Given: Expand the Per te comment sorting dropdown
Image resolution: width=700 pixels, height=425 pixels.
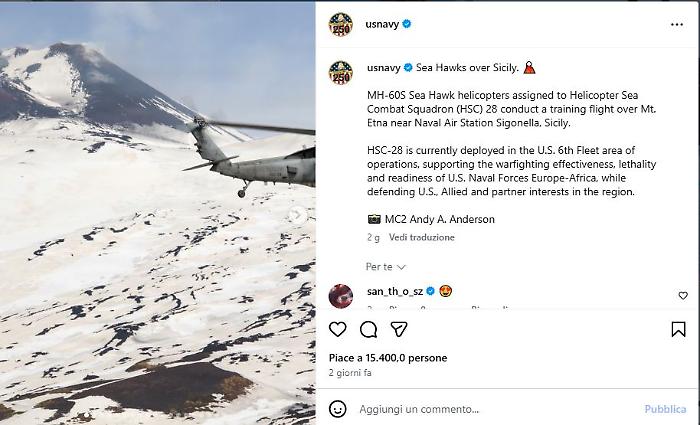Looking at the screenshot, I should pos(385,267).
